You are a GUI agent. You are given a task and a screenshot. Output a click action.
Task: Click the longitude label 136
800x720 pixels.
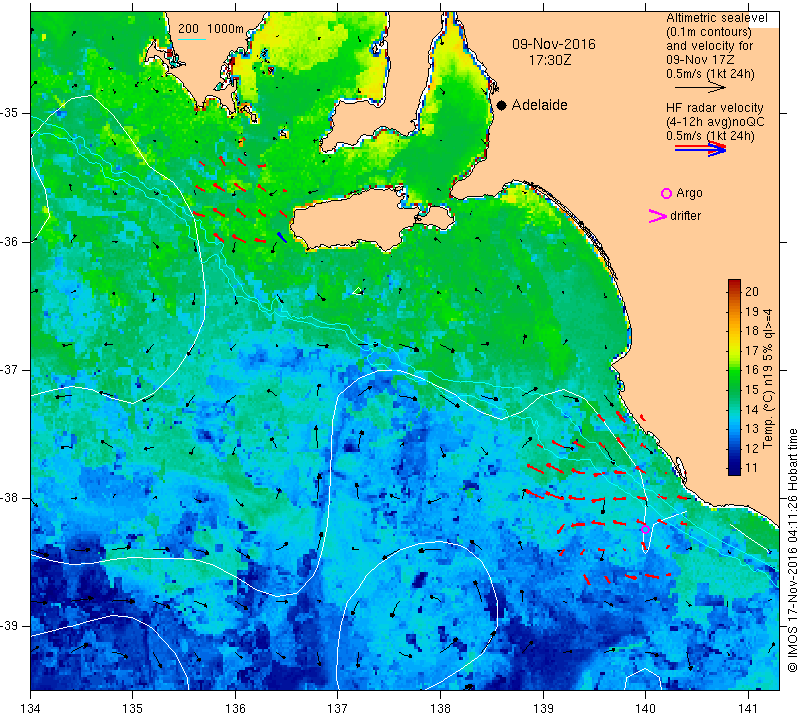click(235, 709)
